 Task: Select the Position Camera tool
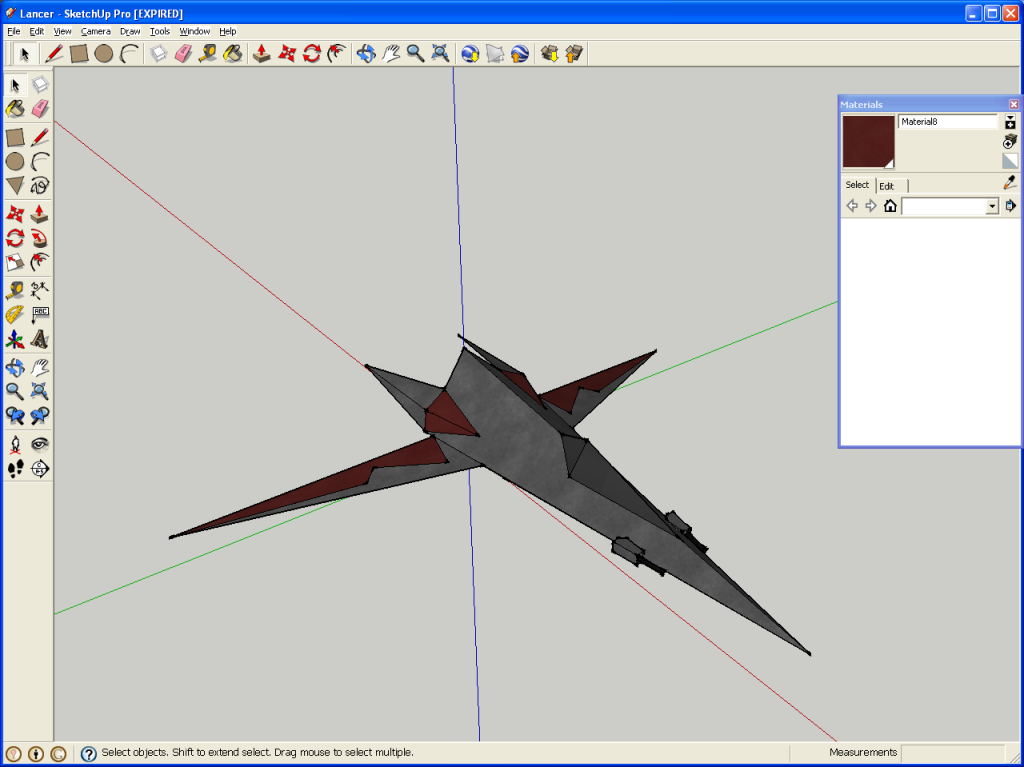click(x=15, y=444)
